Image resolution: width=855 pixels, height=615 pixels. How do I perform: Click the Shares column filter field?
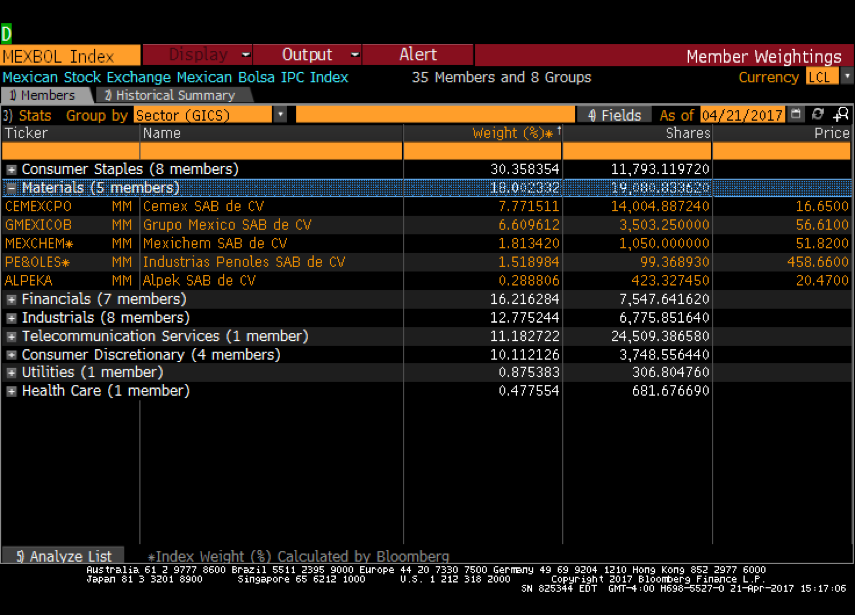(x=637, y=151)
